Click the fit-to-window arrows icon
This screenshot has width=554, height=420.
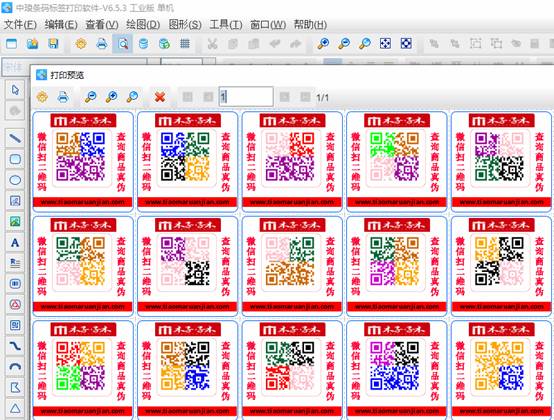(385, 44)
